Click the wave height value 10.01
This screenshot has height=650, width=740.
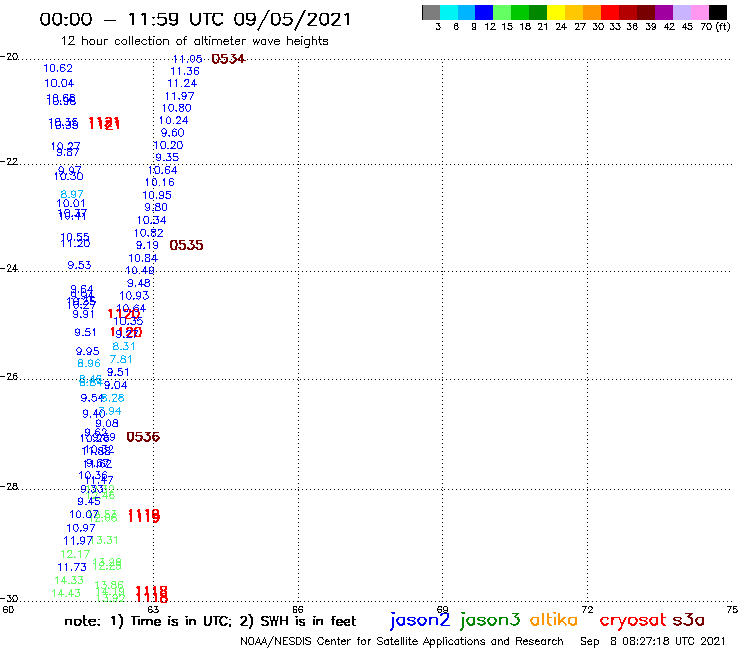tap(71, 204)
